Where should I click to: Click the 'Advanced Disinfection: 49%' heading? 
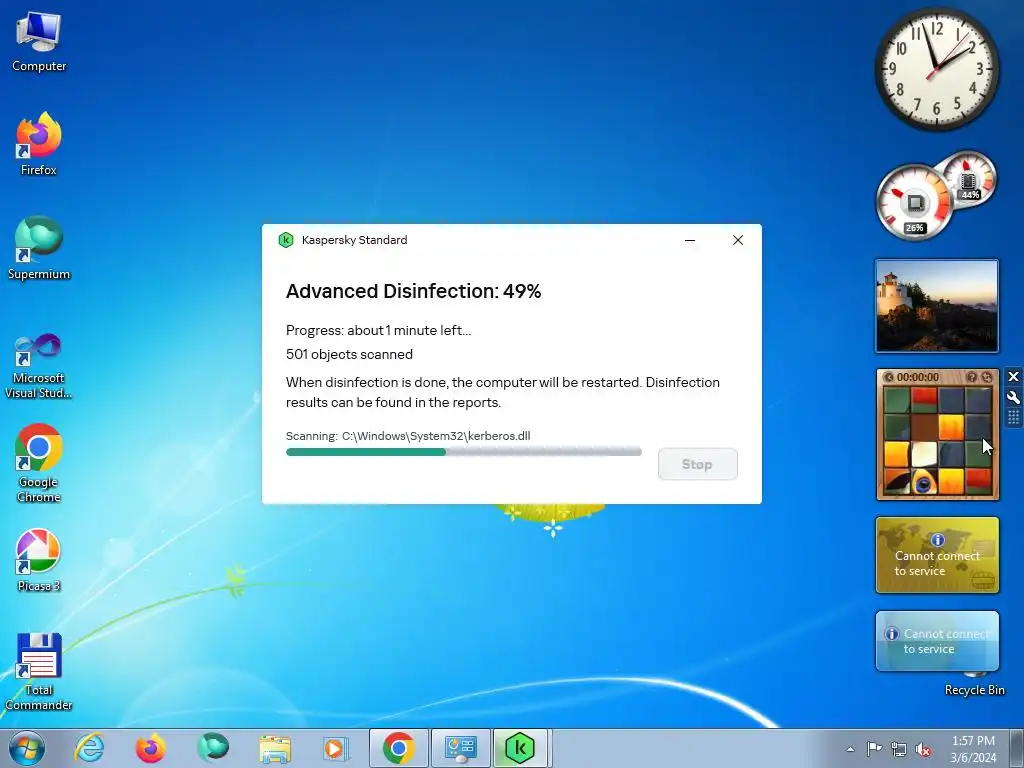click(x=413, y=291)
